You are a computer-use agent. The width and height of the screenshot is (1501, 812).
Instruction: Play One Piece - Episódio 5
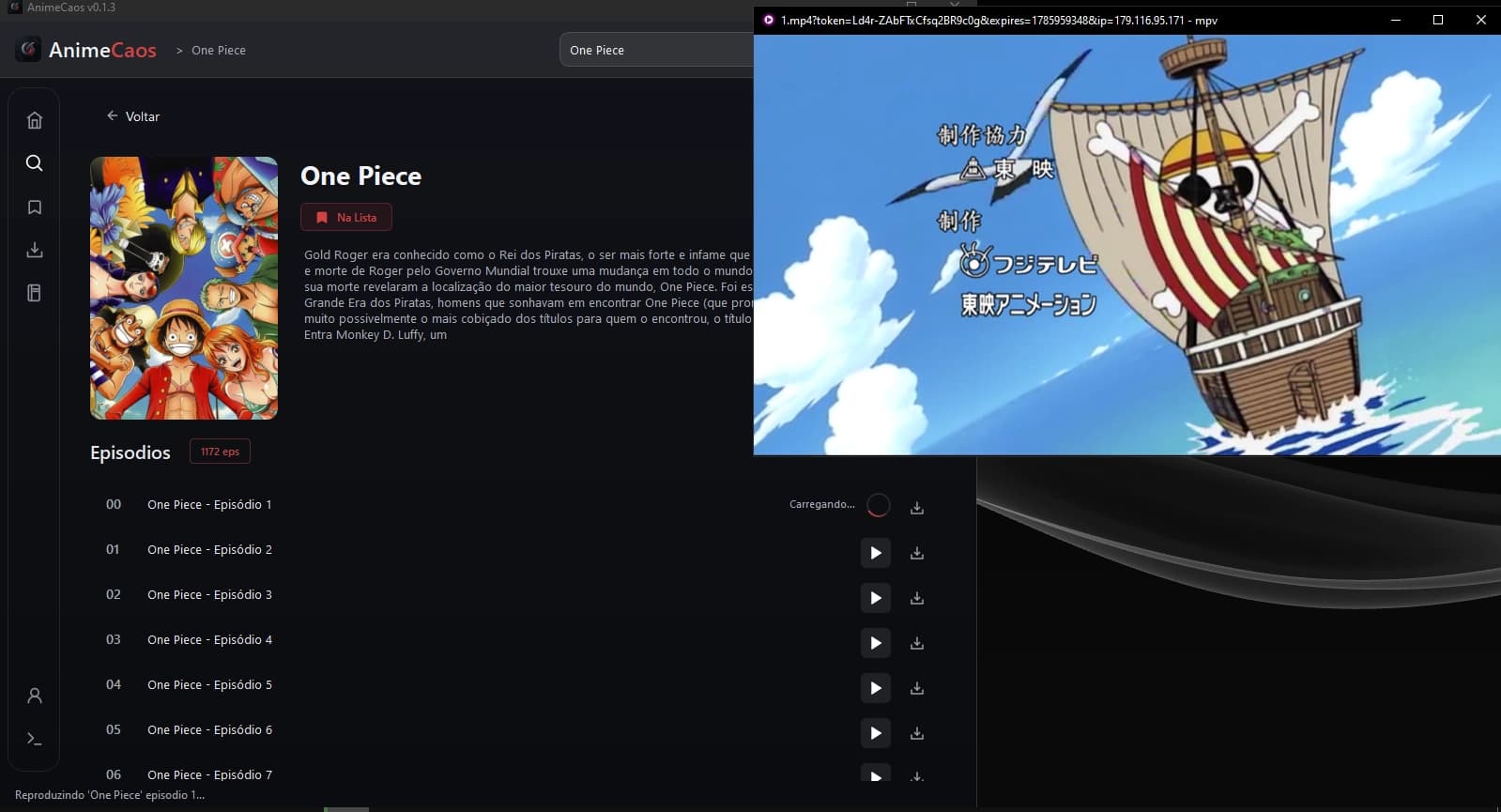[x=876, y=688]
